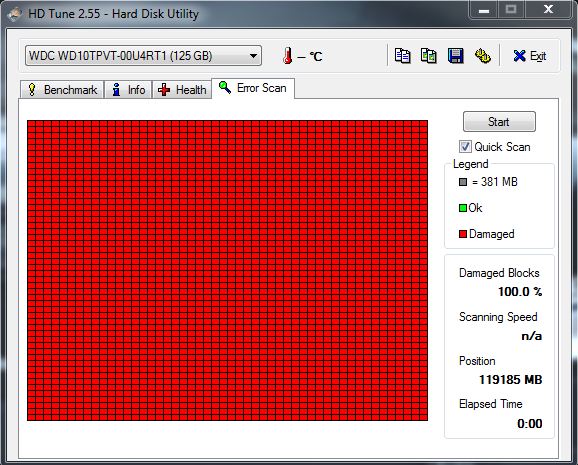The width and height of the screenshot is (578, 465).
Task: Click the HD Tune title bar app icon
Action: click(x=15, y=14)
